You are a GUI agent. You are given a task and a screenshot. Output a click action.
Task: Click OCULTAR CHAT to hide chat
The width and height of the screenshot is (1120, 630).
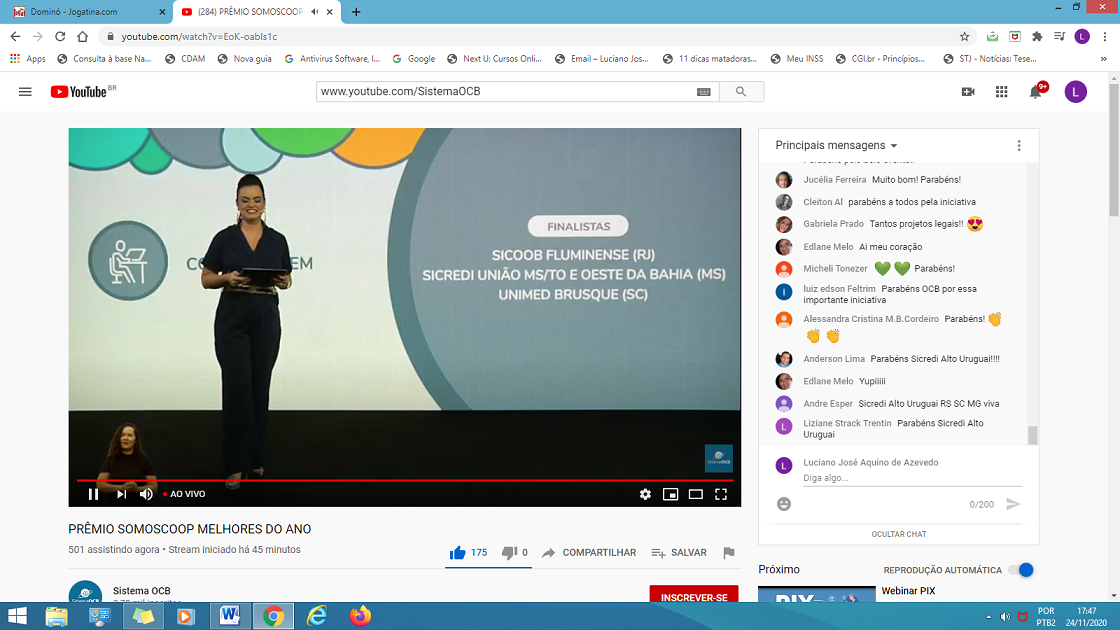[898, 534]
